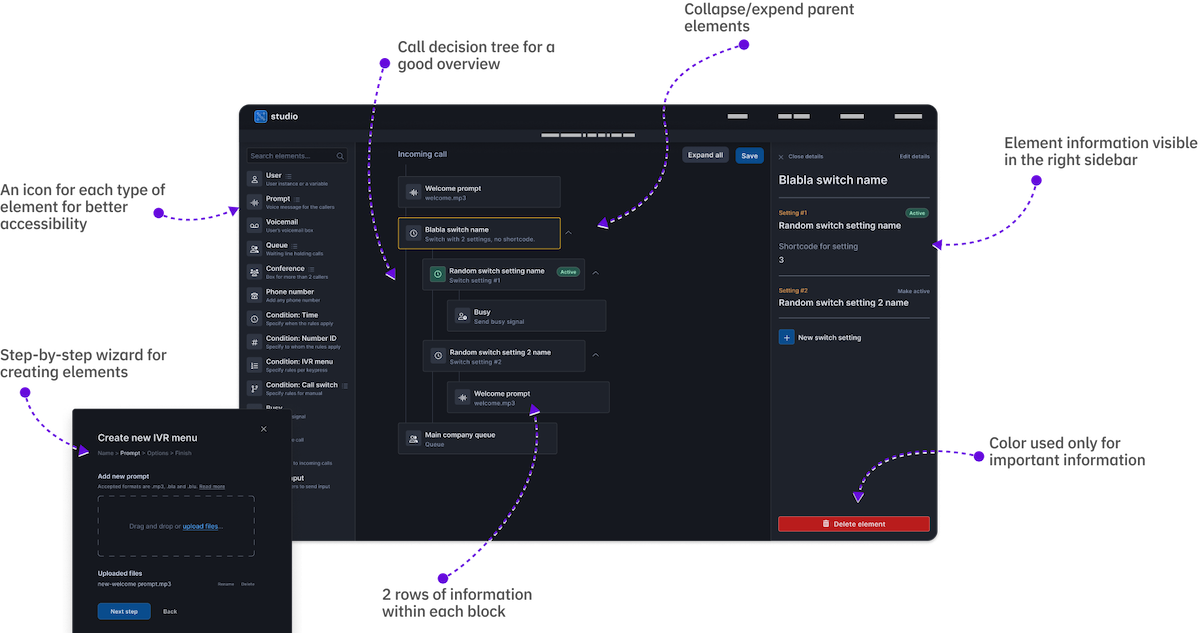Click inside the Search elements field

(293, 156)
